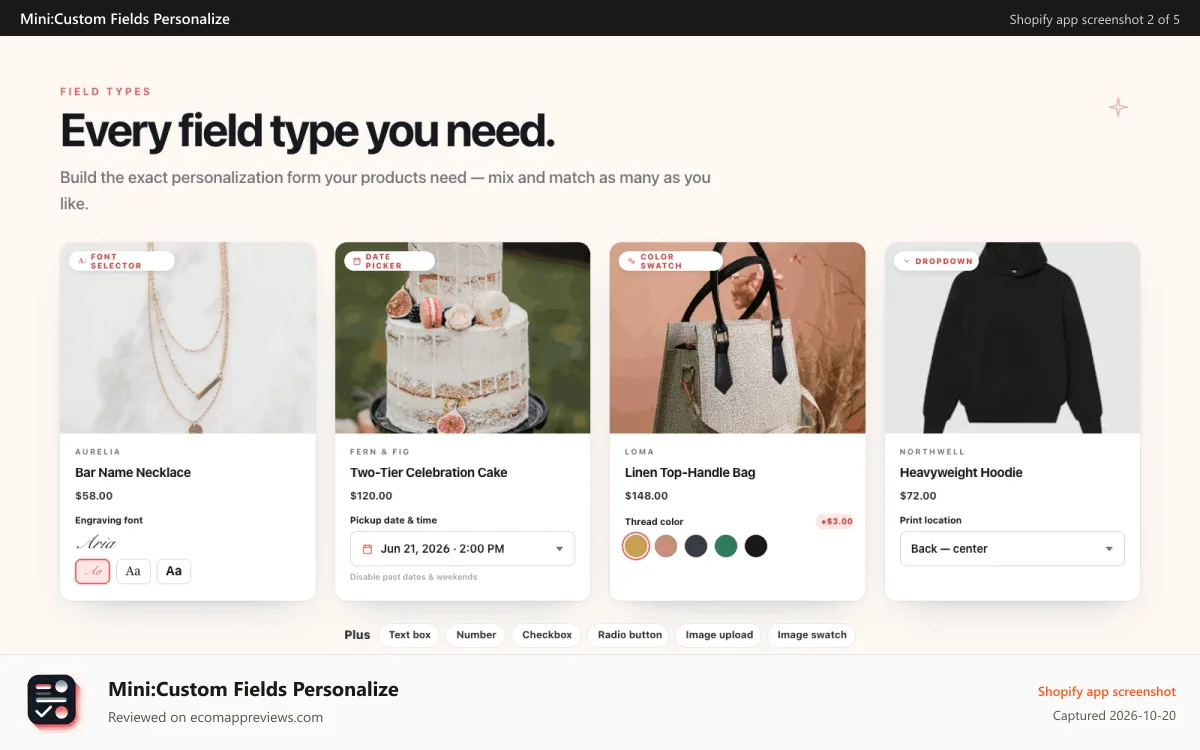Click the LOMA brand label
The width and height of the screenshot is (1200, 750).
click(640, 452)
